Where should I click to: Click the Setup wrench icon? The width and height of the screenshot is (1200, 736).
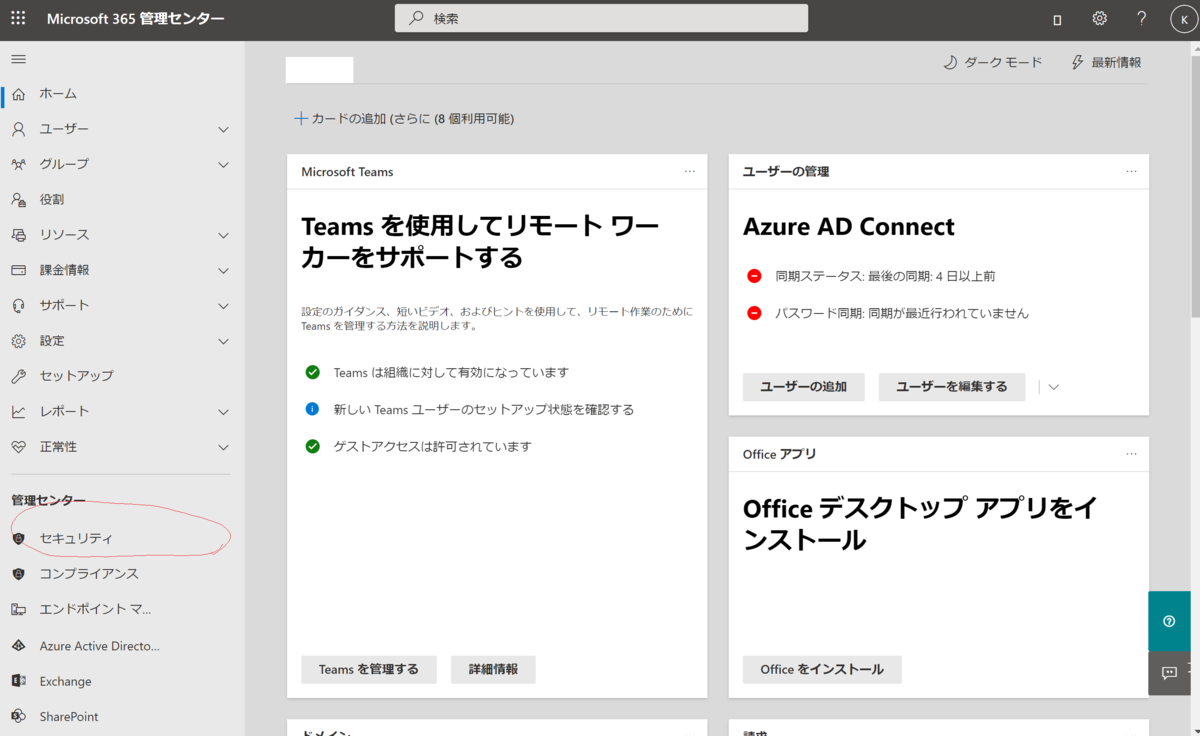[x=18, y=376]
